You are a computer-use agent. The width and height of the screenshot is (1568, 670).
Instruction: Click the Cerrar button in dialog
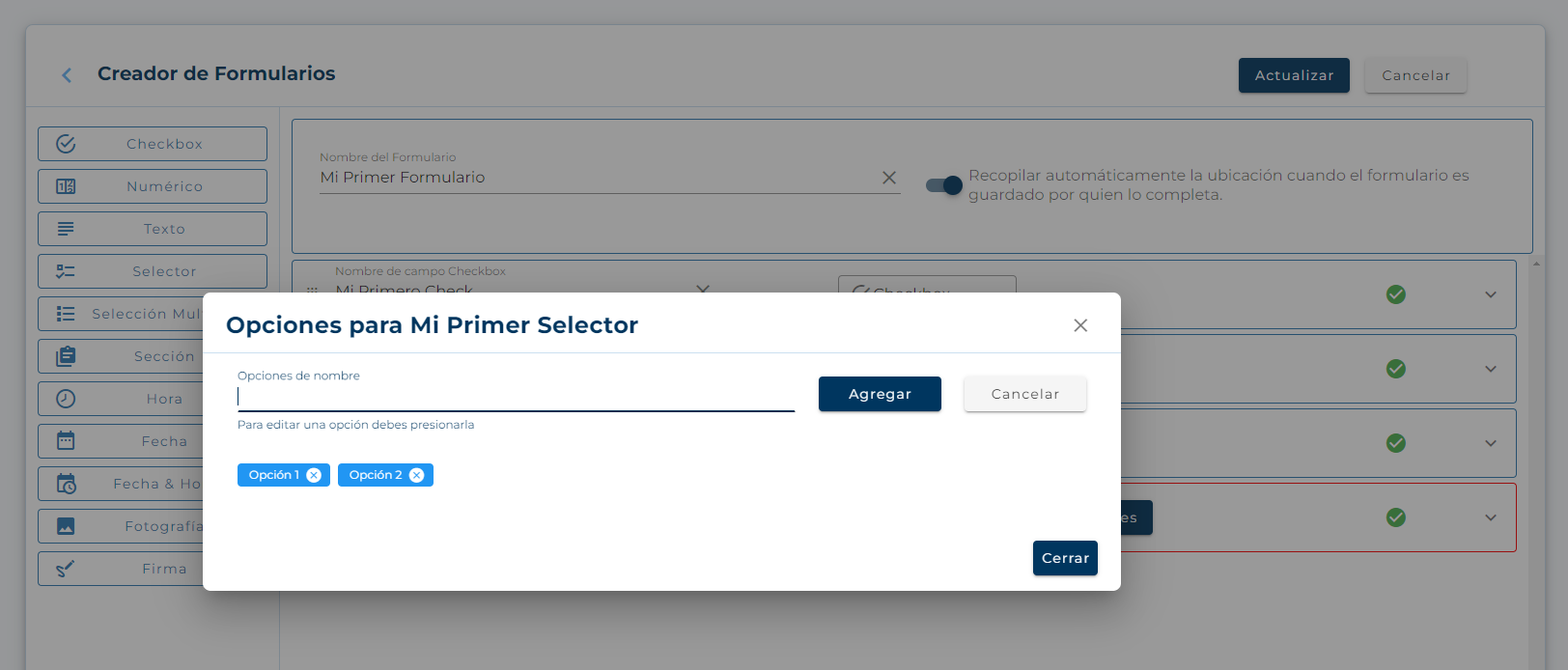tap(1065, 558)
